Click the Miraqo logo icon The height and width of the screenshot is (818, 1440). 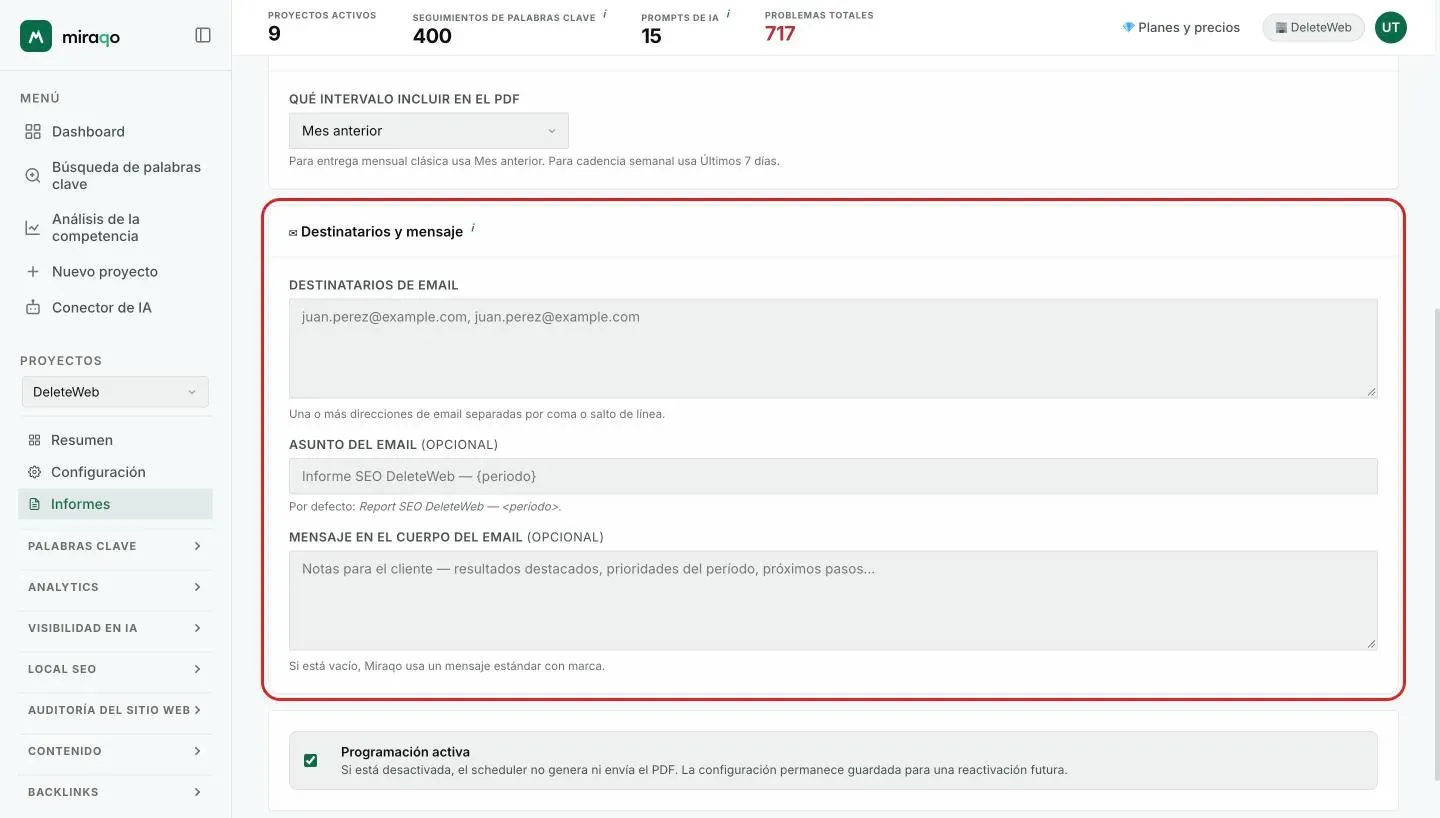pyautogui.click(x=36, y=36)
